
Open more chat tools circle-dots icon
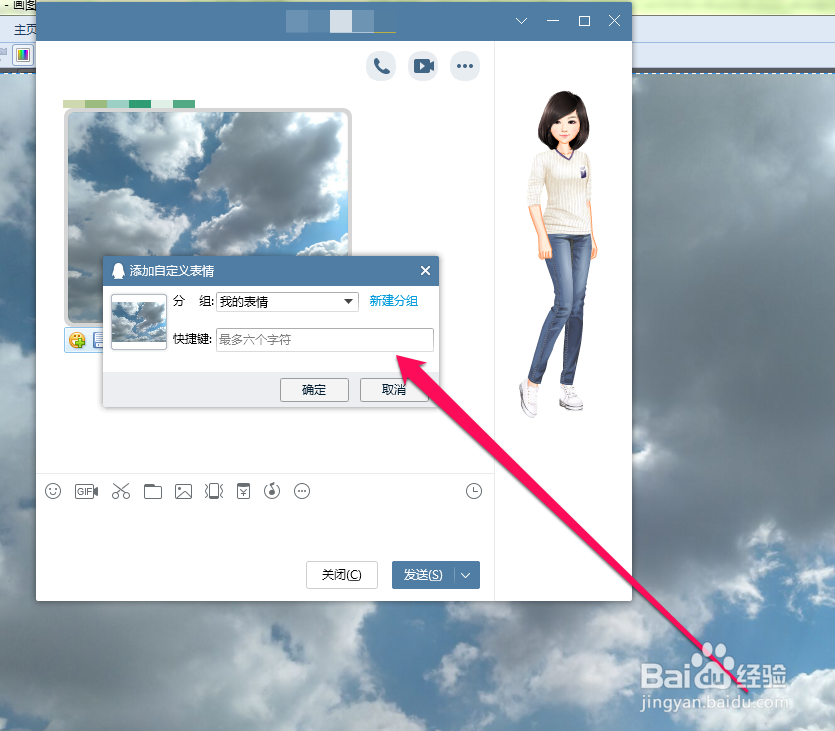pyautogui.click(x=302, y=491)
